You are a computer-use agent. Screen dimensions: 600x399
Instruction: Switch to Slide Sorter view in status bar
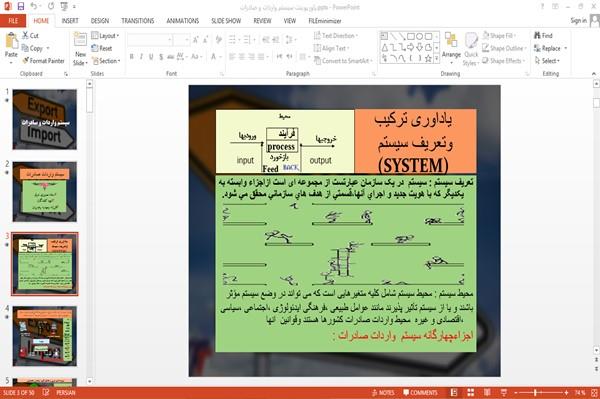coord(471,392)
